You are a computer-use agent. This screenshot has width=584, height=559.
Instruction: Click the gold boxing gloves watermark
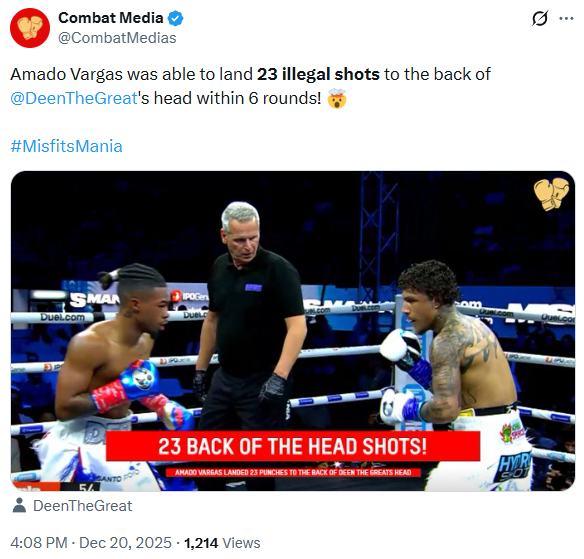pyautogui.click(x=551, y=194)
